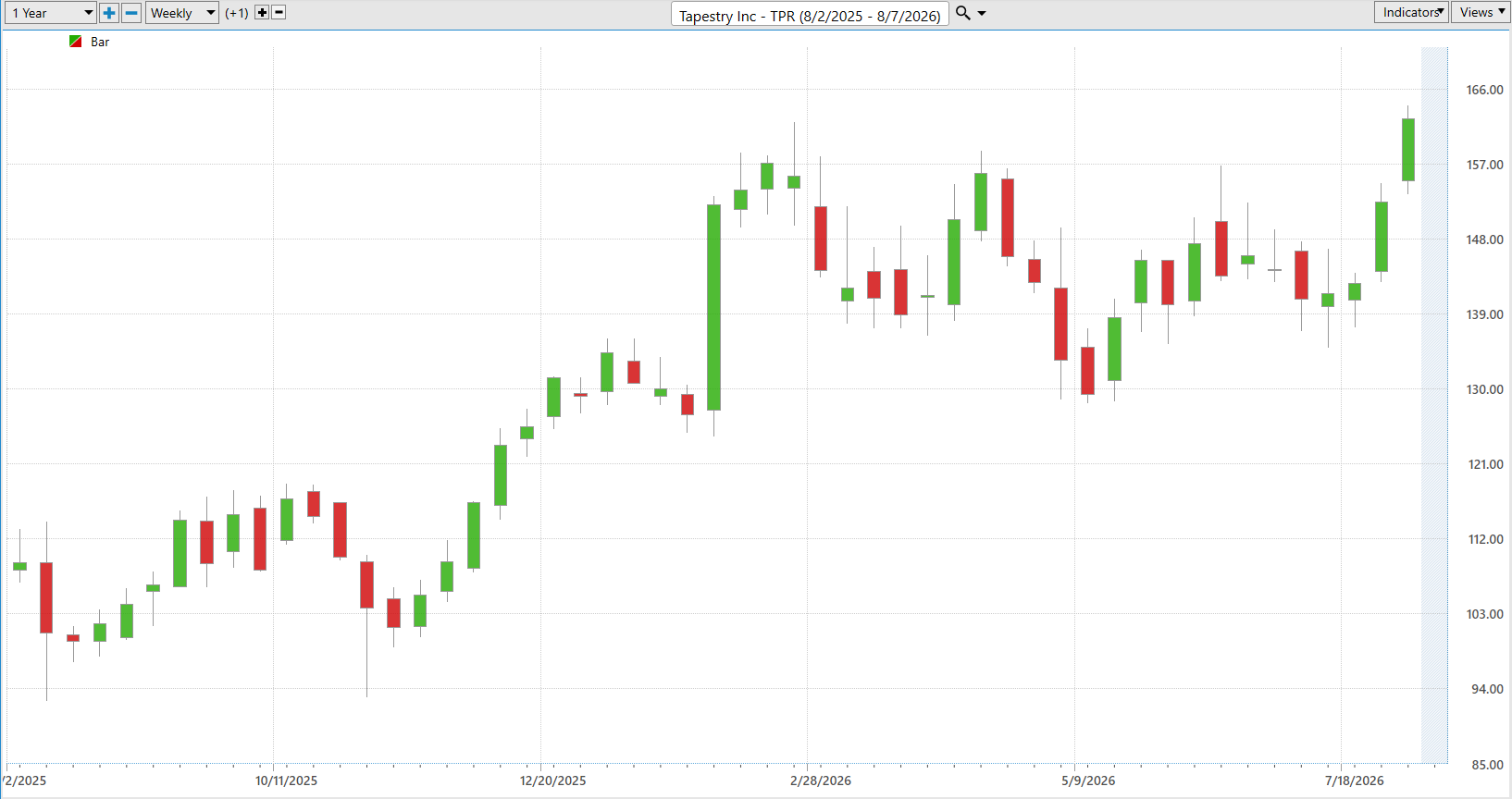The image size is (1512, 799).
Task: Click the 94.00 price axis label
Action: 1487,689
